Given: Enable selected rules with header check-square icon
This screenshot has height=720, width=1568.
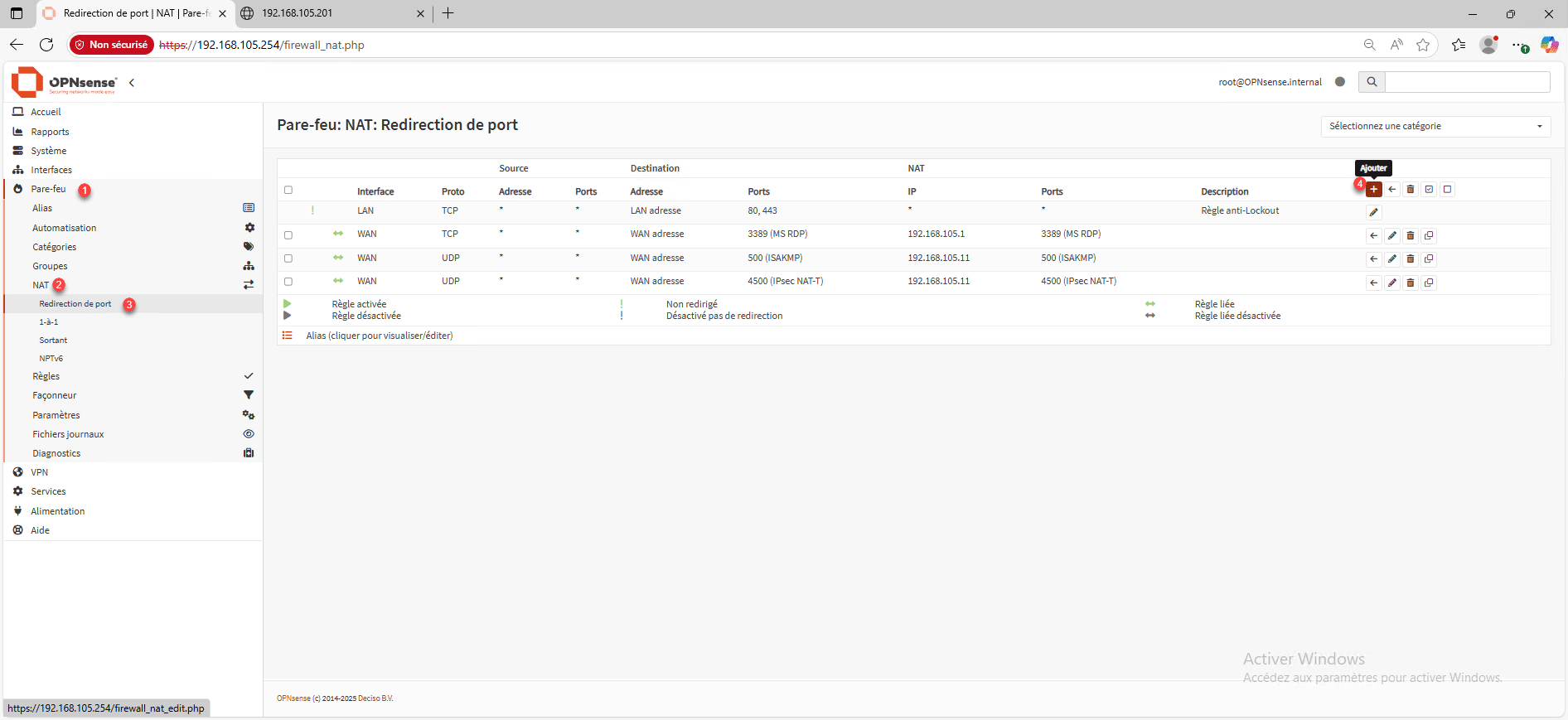Looking at the screenshot, I should point(1429,190).
